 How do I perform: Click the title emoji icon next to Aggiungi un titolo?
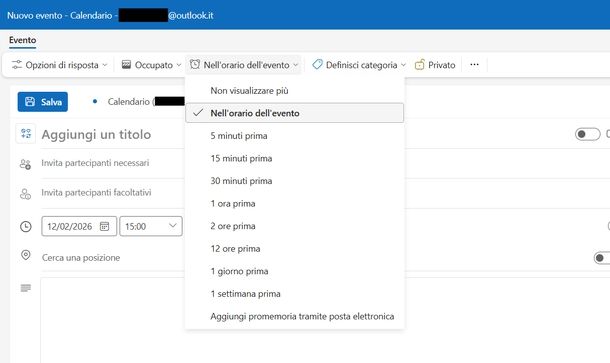(x=26, y=134)
